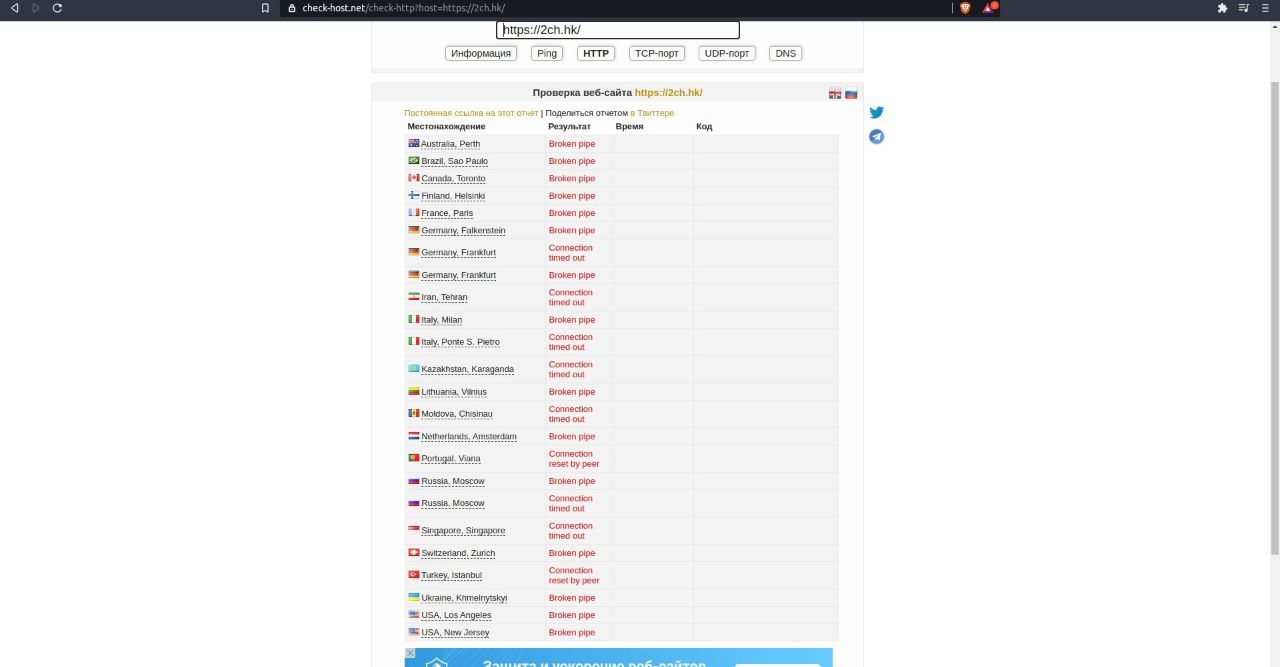Share via the Telegram icon
Image resolution: width=1280 pixels, height=667 pixels.
pyautogui.click(x=876, y=137)
